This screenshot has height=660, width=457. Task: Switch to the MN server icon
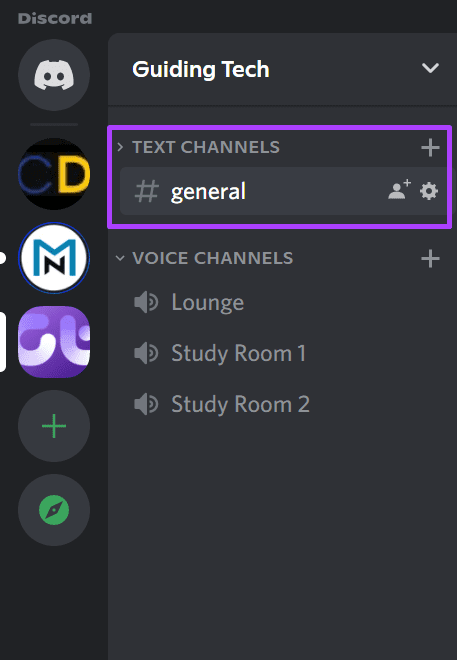click(x=54, y=258)
